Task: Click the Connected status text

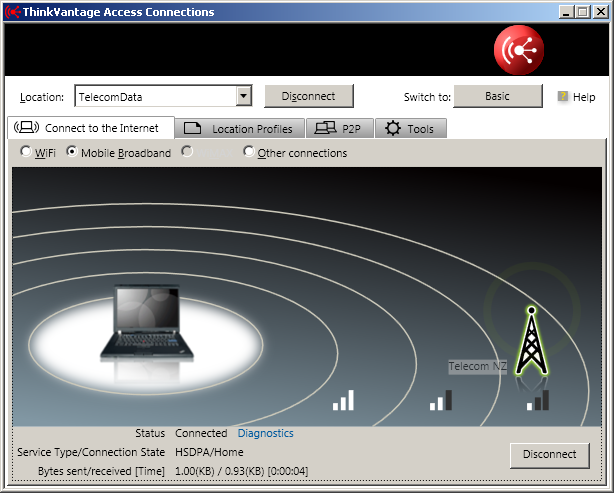Action: point(201,433)
